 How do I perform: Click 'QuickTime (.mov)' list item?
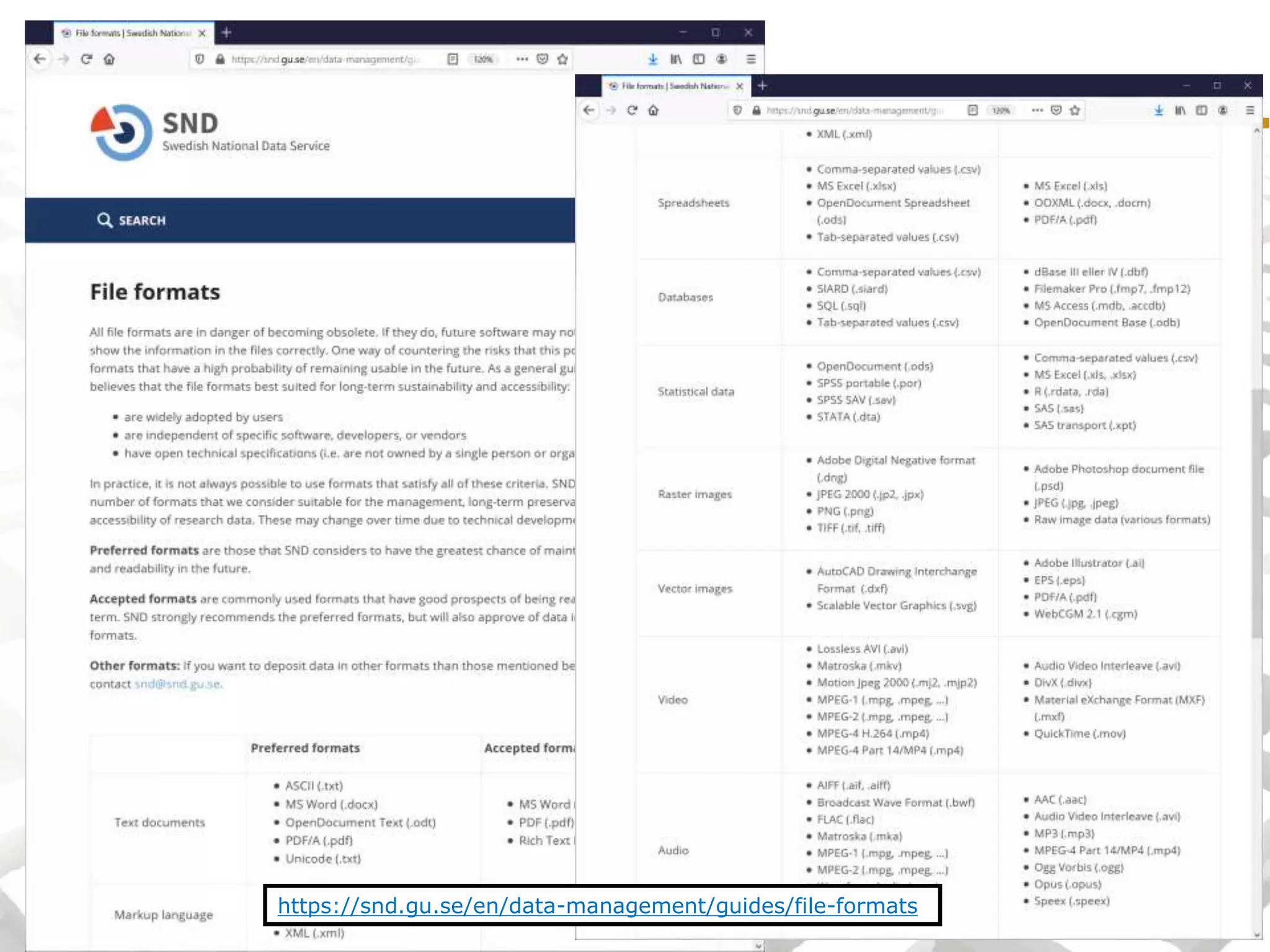click(1080, 734)
